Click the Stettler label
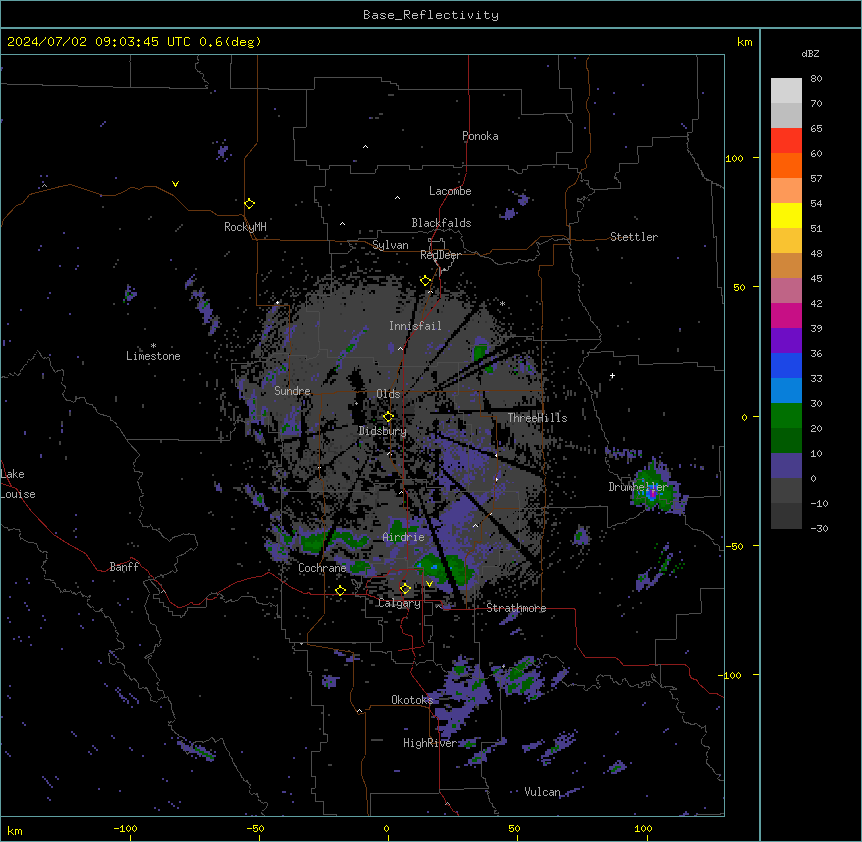The width and height of the screenshot is (862, 842). [x=634, y=237]
